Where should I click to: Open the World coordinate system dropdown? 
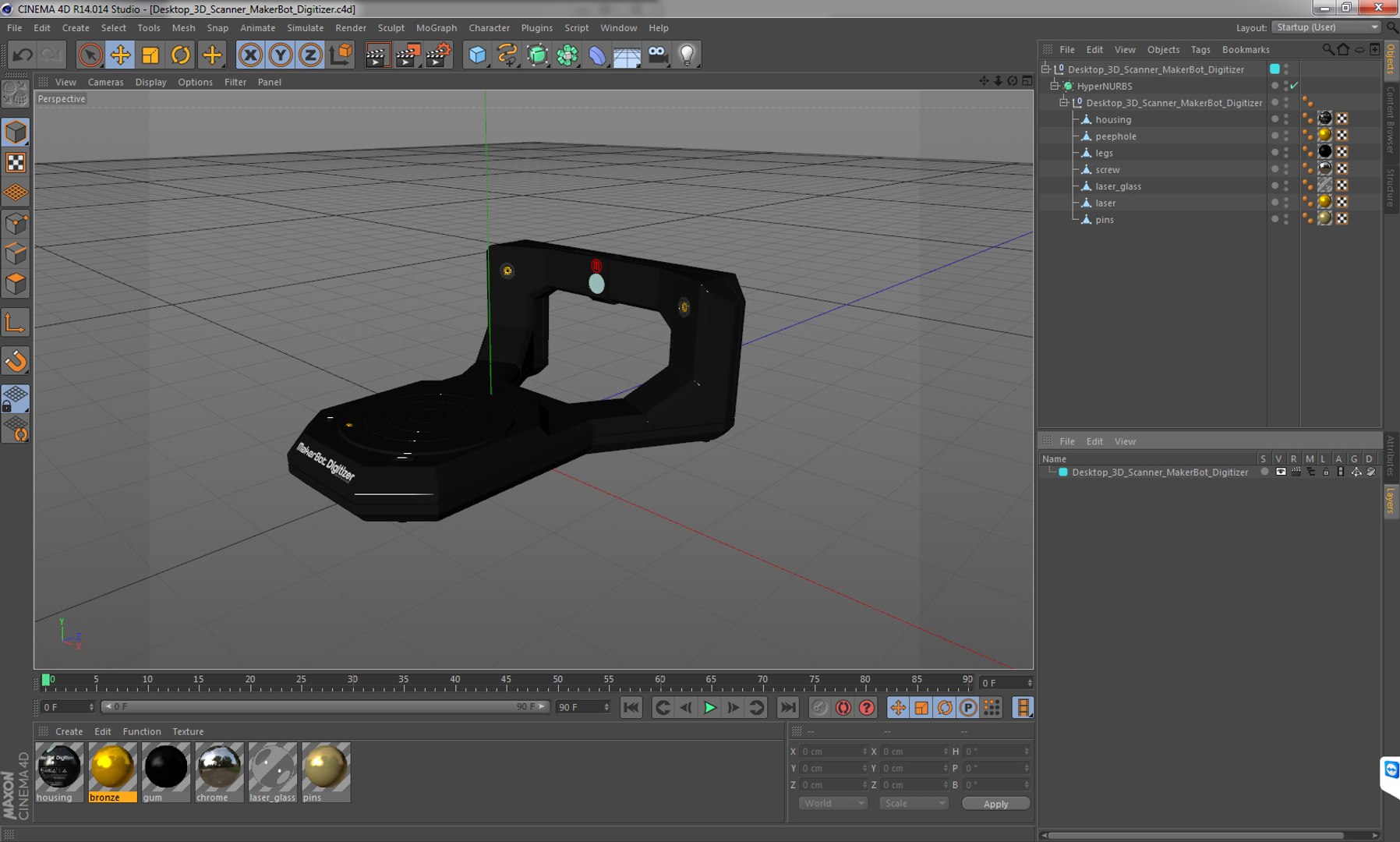pyautogui.click(x=833, y=803)
